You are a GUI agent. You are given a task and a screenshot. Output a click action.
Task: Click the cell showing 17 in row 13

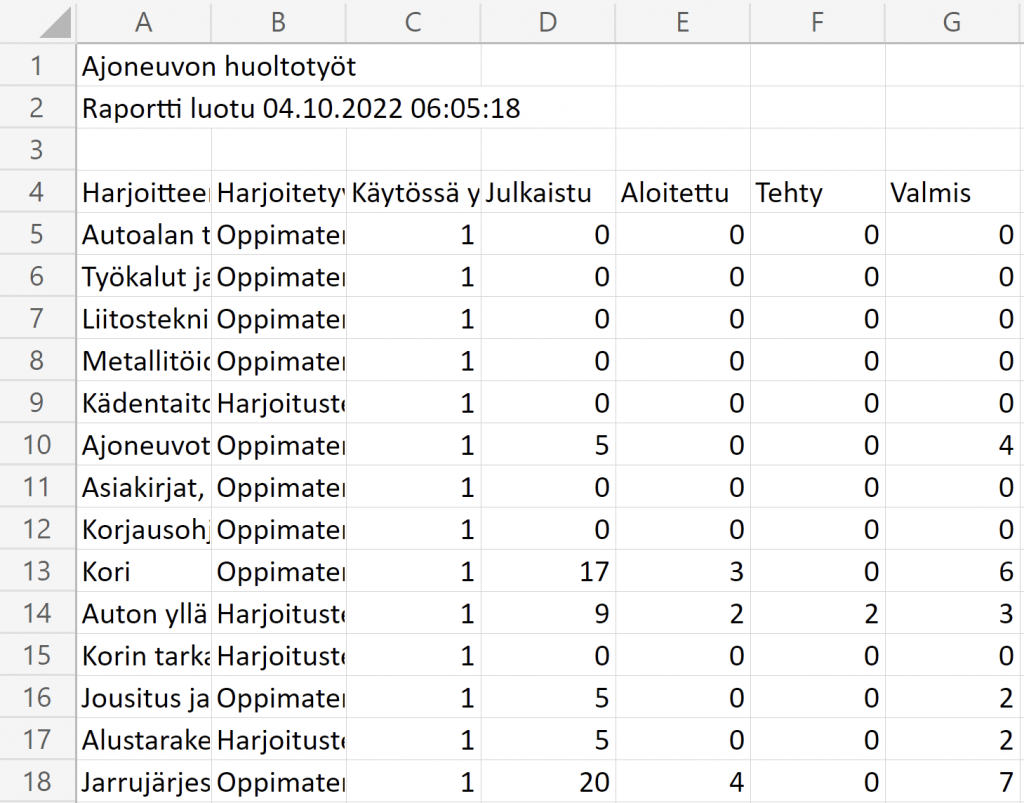547,571
